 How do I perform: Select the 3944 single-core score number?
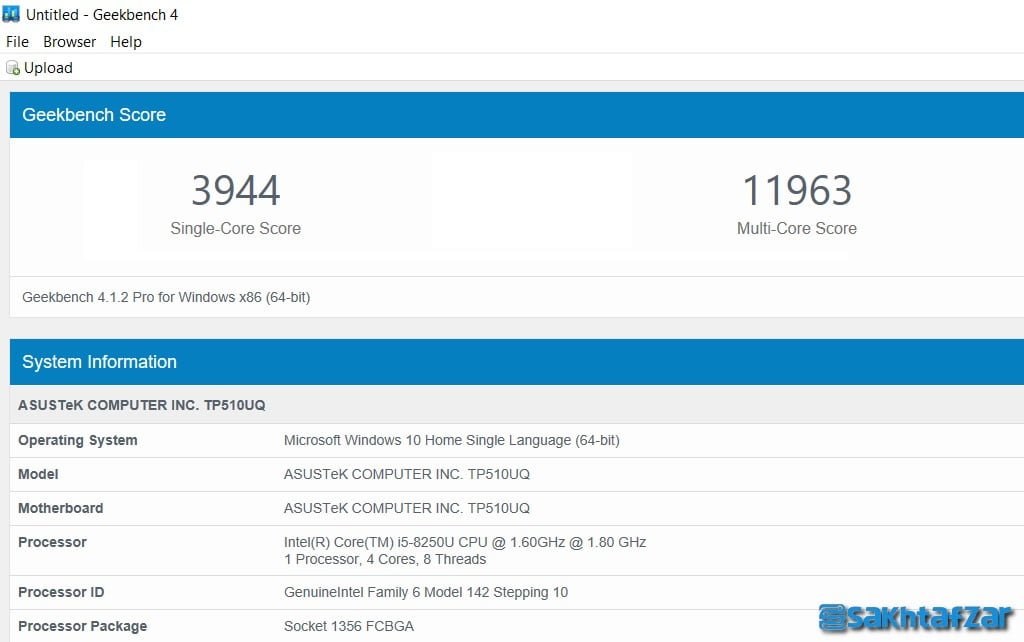point(235,190)
